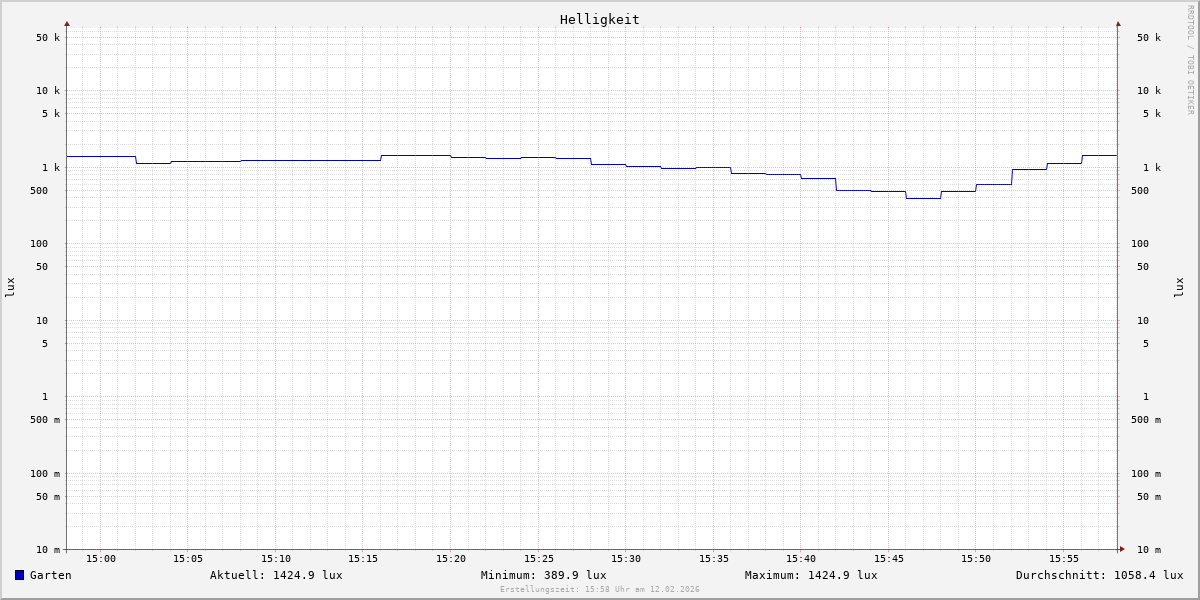
Task: Click the Maximum 1424.9 lux value
Action: [811, 575]
